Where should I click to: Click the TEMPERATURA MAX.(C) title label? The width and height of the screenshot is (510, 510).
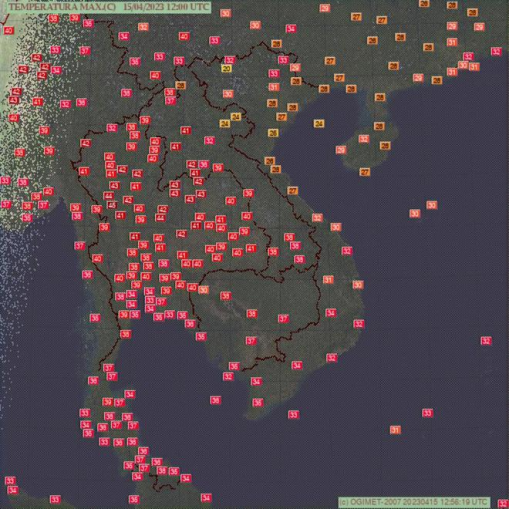pos(62,7)
